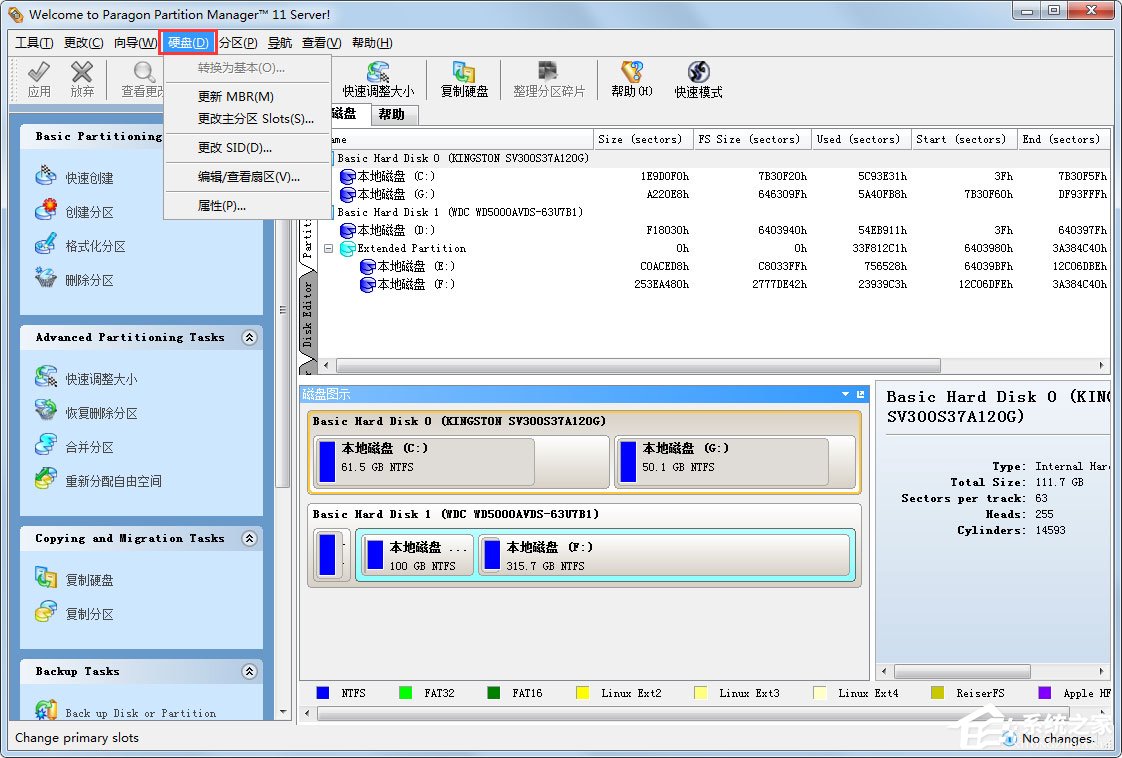Click the 恢复删除分区 sidebar icon

tap(46, 411)
